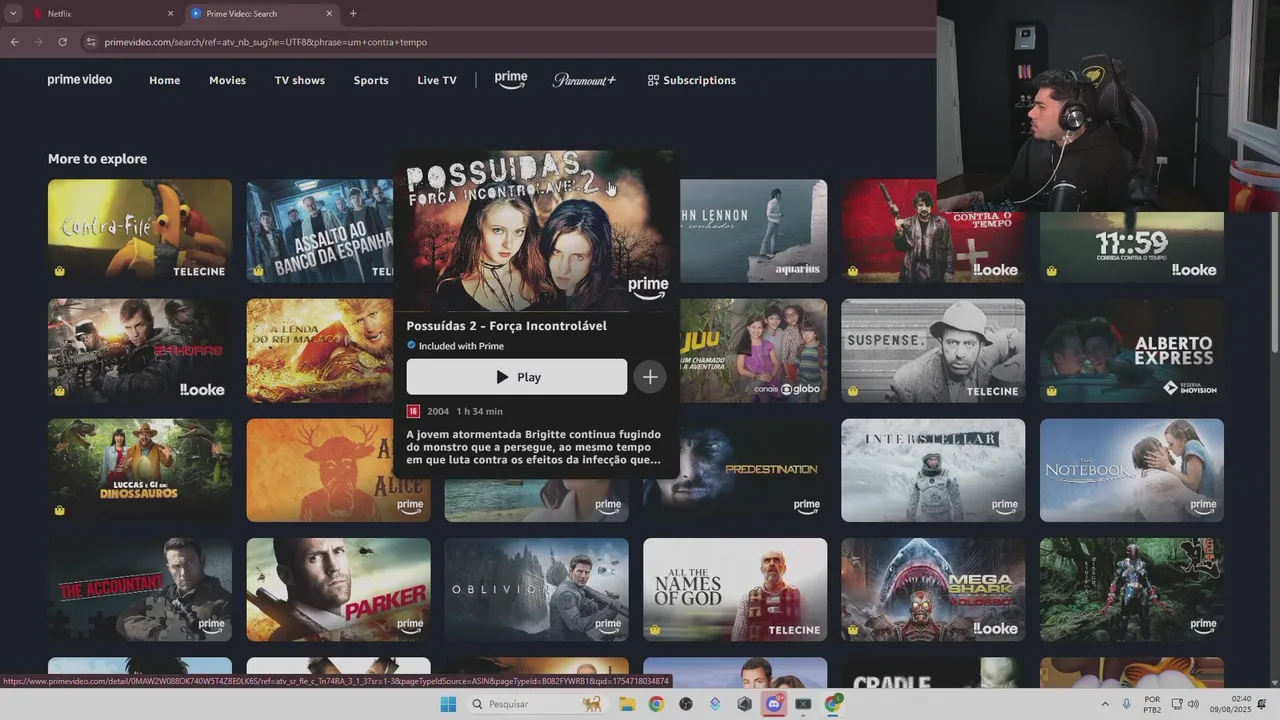Open A Lenda do Rei Macaco thumbnail
Screen dimensions: 1280x720
pyautogui.click(x=320, y=351)
